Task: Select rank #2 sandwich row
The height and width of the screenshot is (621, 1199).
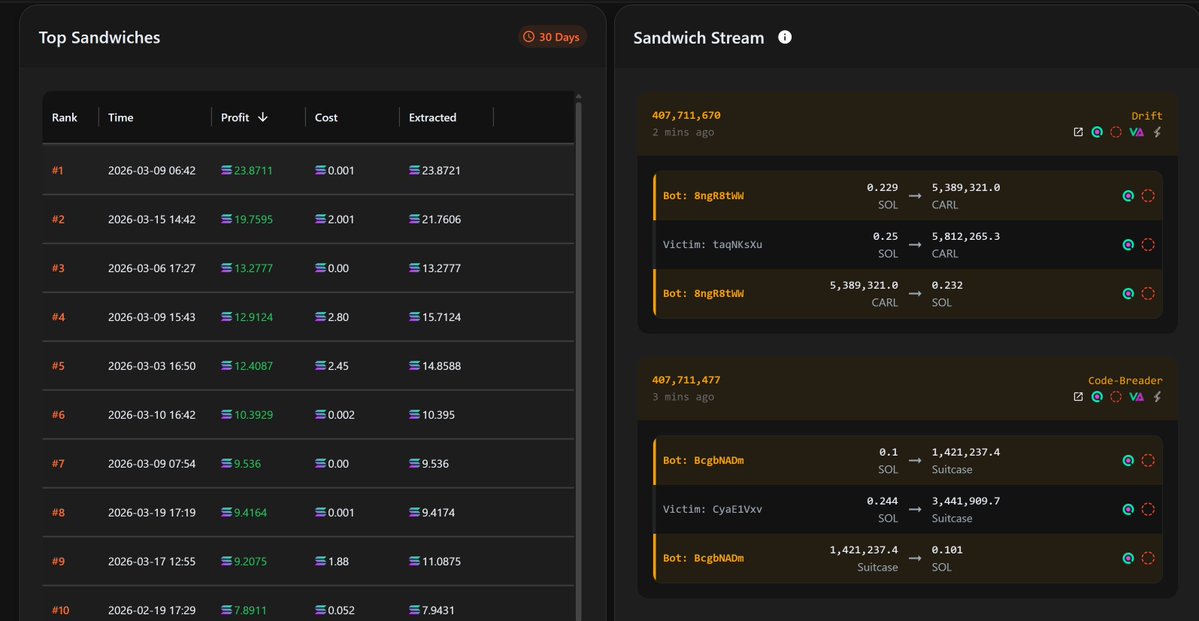Action: [x=308, y=219]
